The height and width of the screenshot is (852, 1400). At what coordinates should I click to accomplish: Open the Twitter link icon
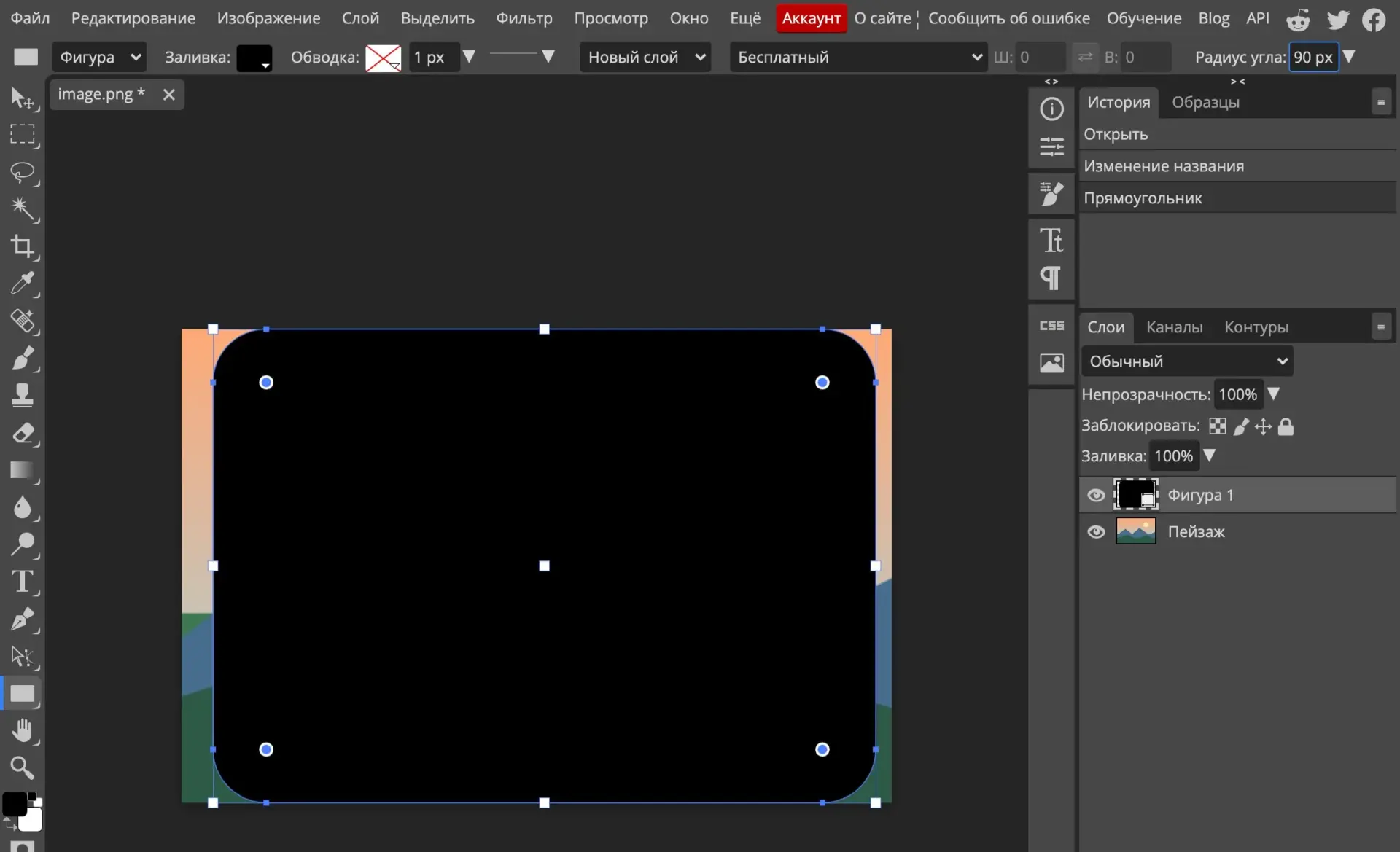click(1337, 19)
